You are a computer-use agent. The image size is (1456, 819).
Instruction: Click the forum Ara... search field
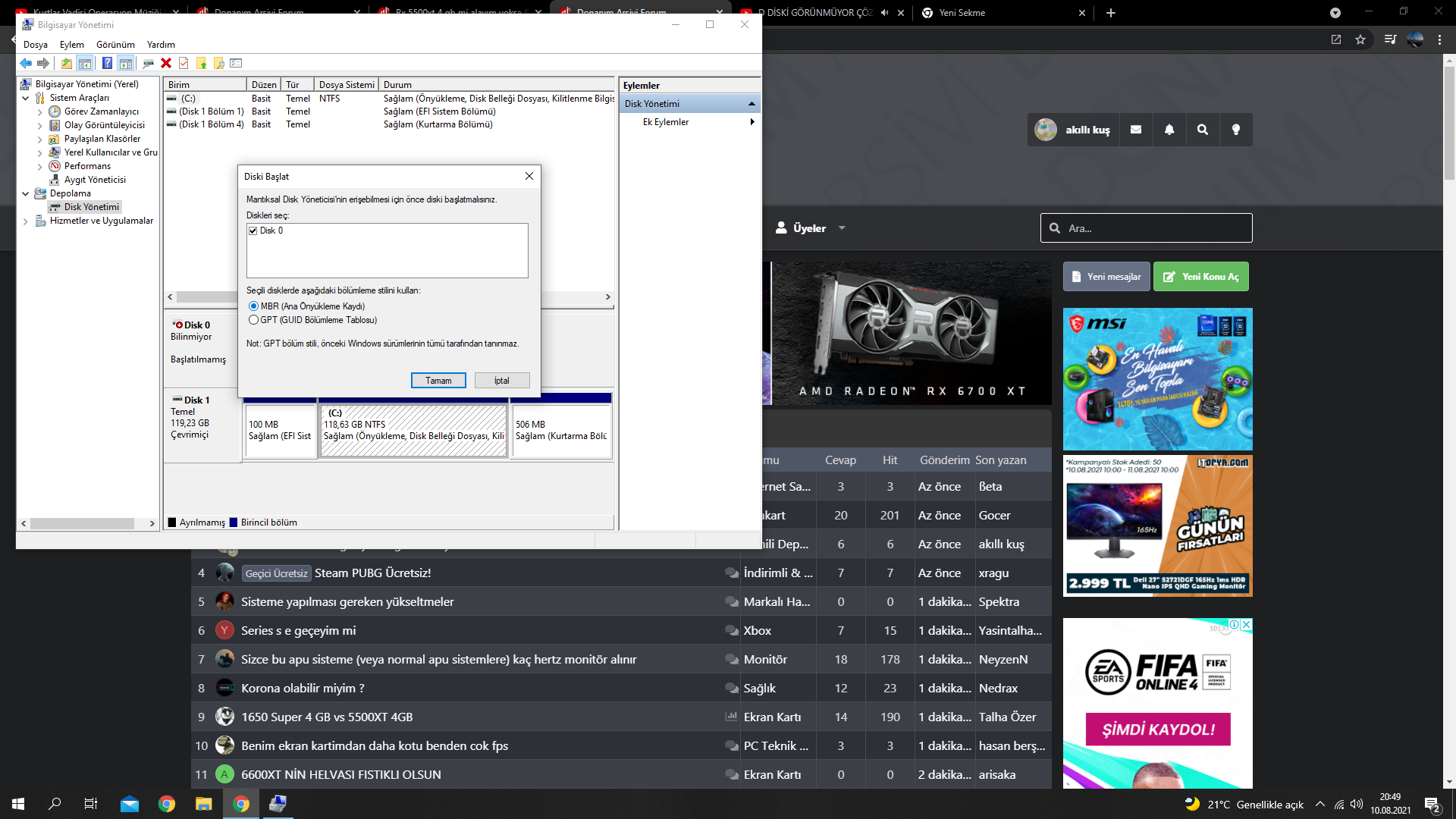tap(1146, 228)
